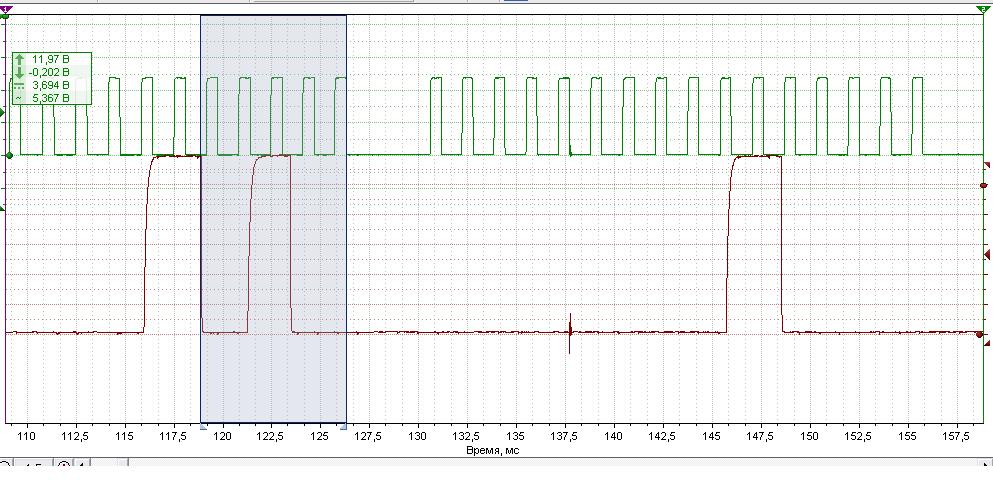Click the noise spike on the red trace
Image resolution: width=993 pixels, height=480 pixels.
[x=570, y=333]
